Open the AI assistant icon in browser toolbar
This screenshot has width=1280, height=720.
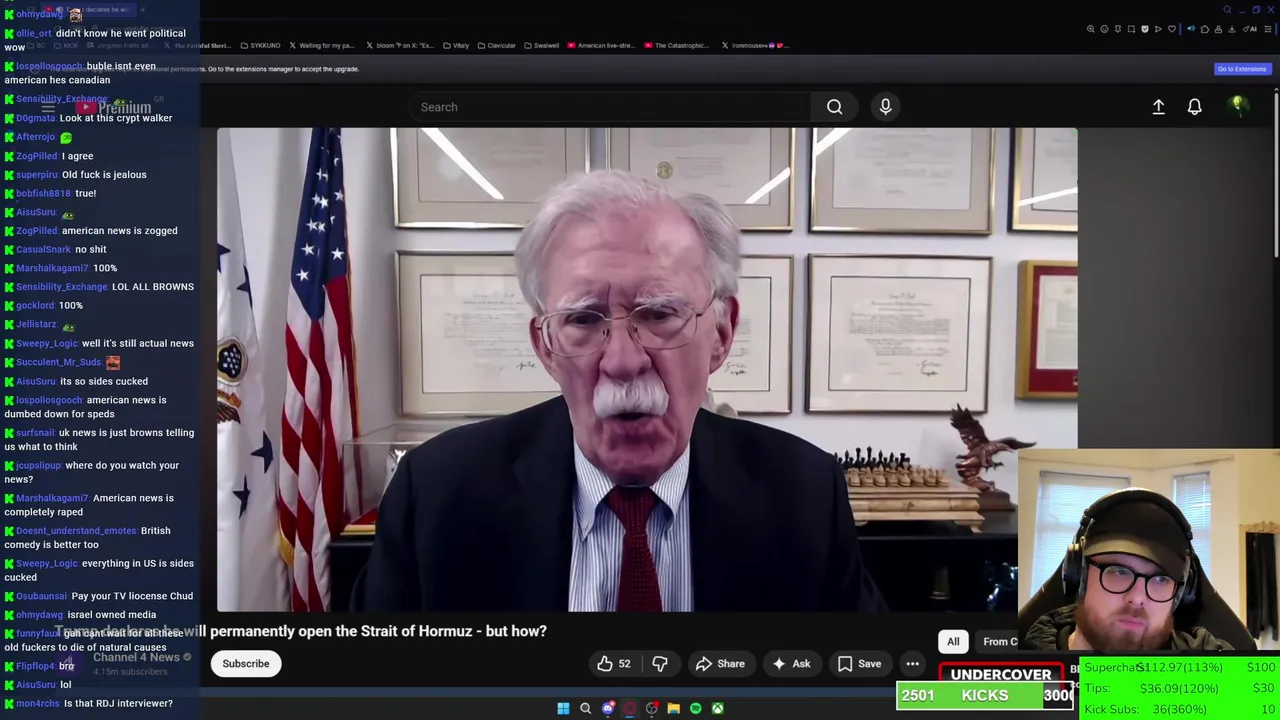click(1248, 29)
